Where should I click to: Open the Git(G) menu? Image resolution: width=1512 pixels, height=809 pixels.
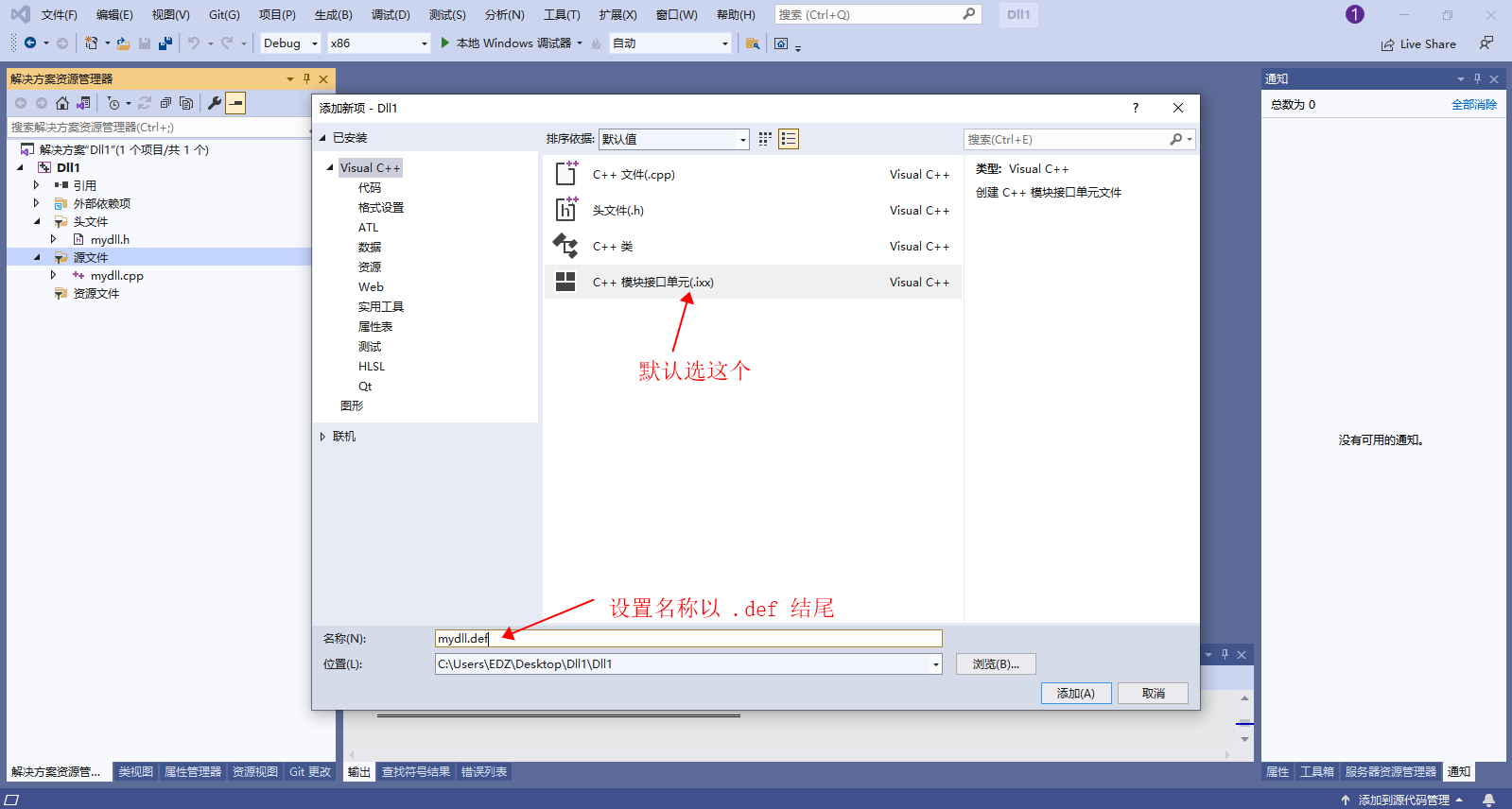224,14
